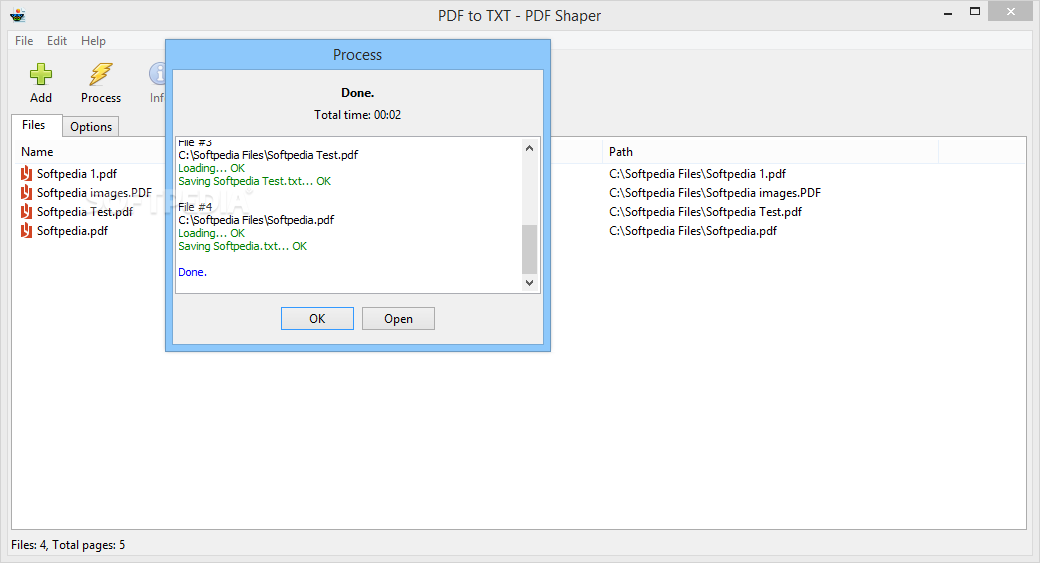Click the PDF icon beside Softpedia Test.pdf
This screenshot has width=1040, height=563.
click(x=27, y=212)
